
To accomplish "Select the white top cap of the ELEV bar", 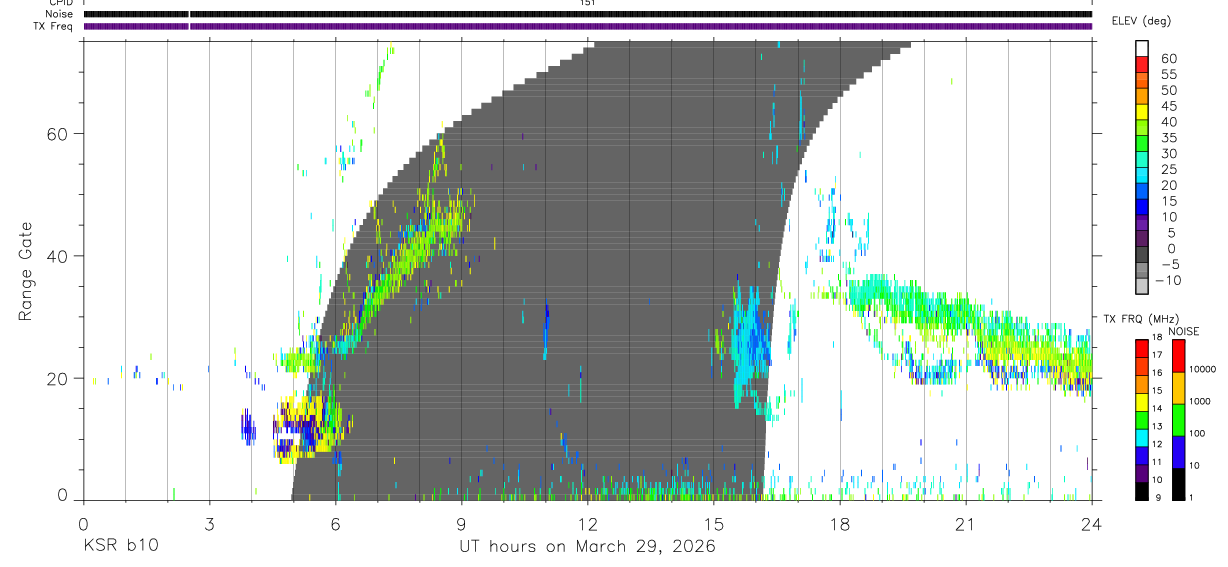I will tap(1142, 48).
